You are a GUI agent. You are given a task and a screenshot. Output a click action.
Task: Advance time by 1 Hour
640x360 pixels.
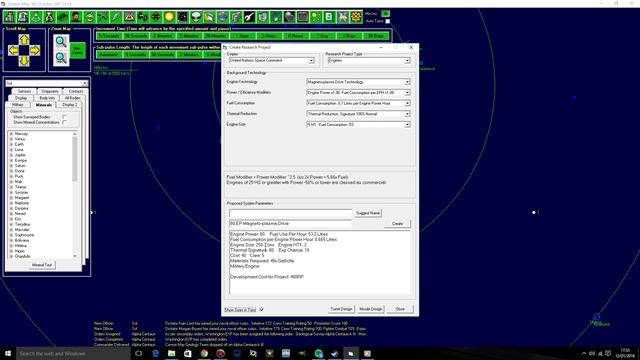(x=242, y=36)
